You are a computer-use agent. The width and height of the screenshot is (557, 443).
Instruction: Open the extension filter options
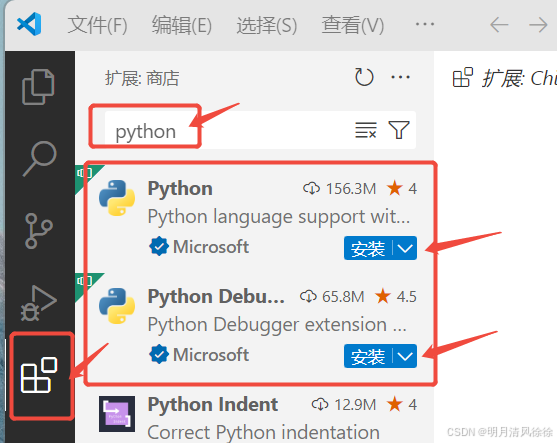(399, 130)
